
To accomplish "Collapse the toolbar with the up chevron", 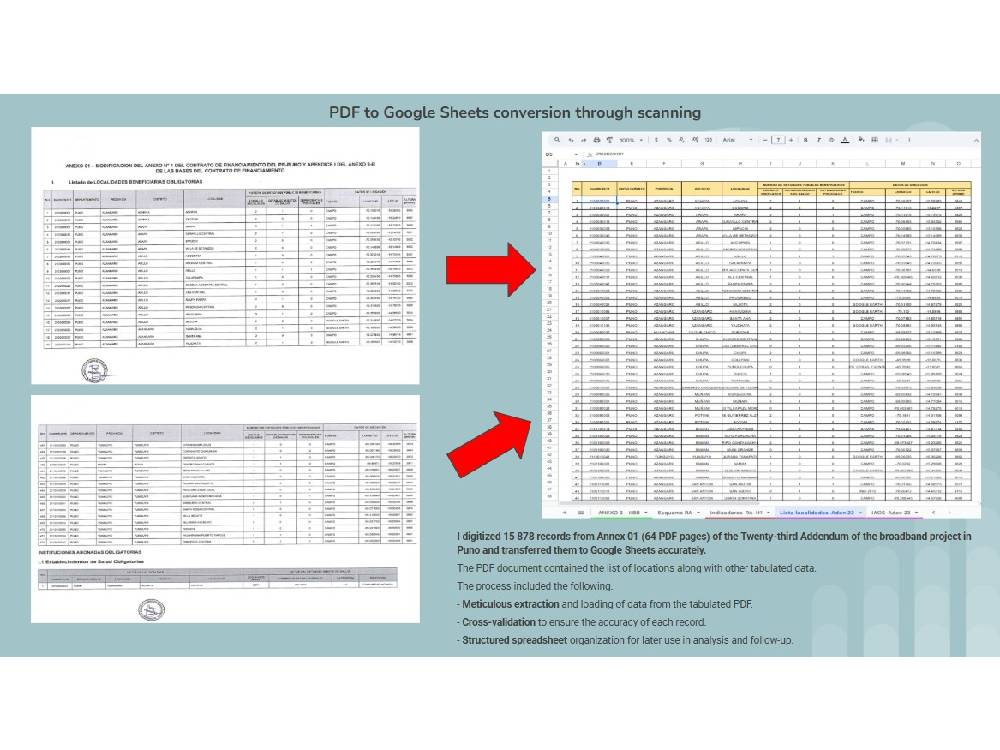I will (x=976, y=140).
